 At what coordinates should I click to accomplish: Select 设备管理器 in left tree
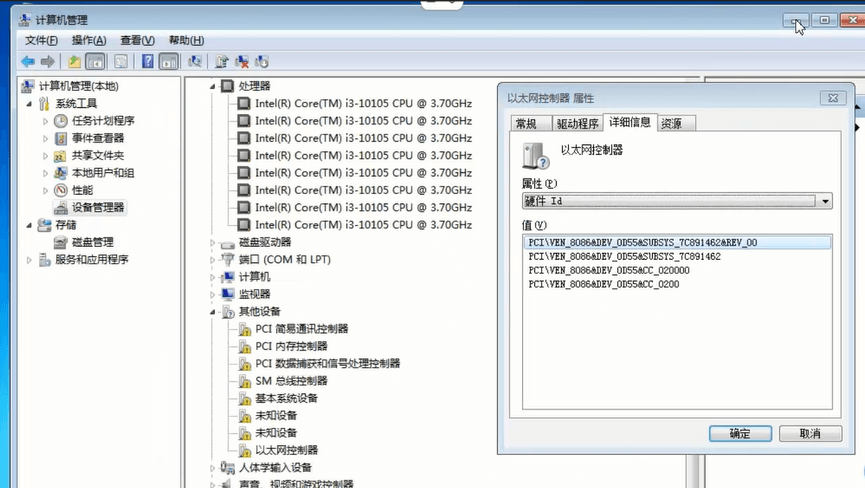point(98,207)
